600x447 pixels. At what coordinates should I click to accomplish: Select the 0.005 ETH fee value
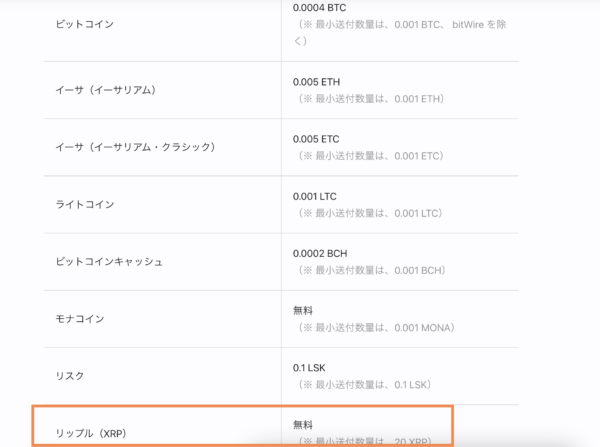316,82
